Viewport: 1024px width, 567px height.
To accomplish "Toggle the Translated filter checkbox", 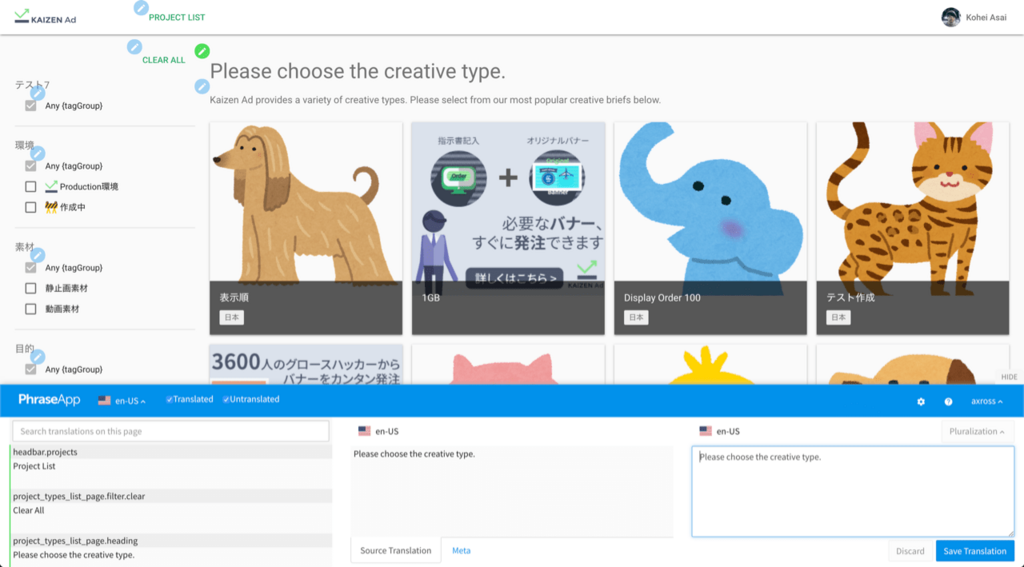I will [x=169, y=400].
